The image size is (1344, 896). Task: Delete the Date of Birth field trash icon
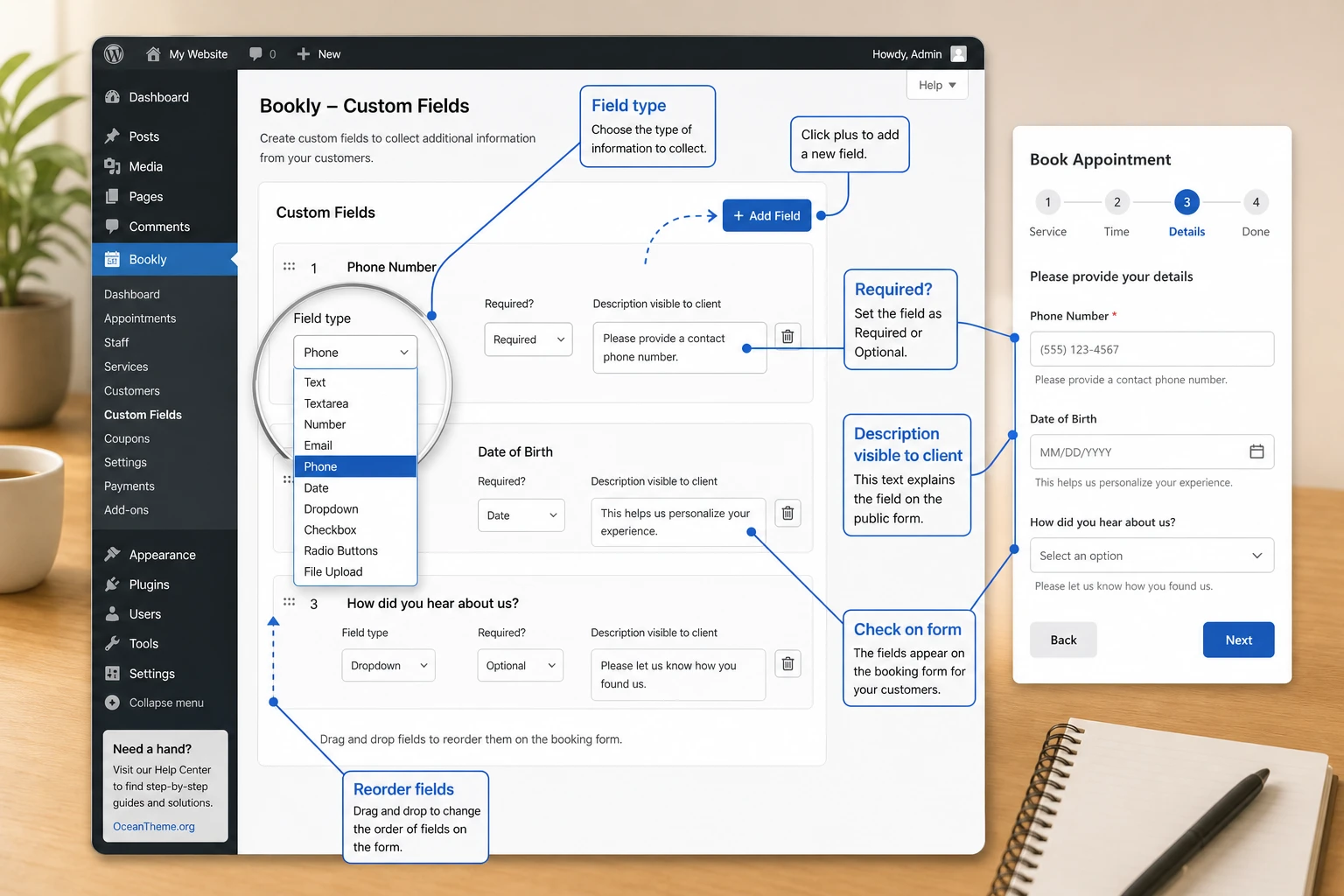pos(787,513)
